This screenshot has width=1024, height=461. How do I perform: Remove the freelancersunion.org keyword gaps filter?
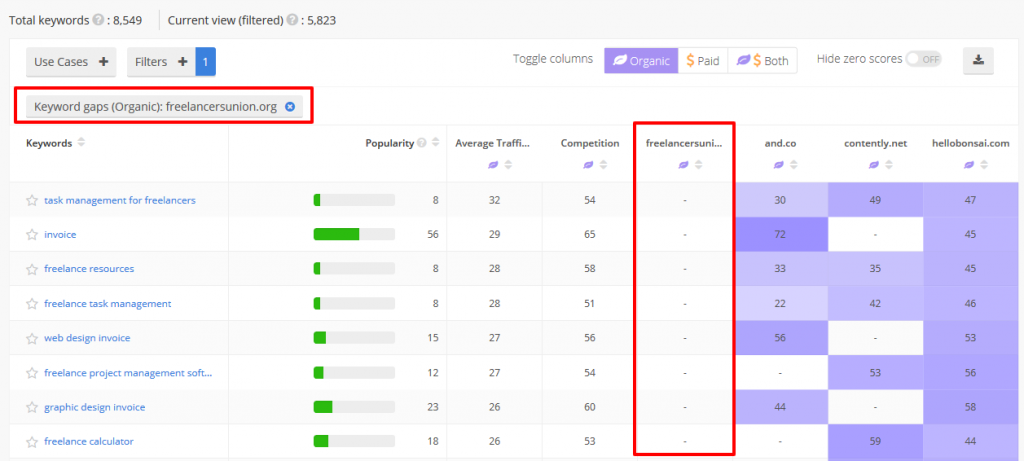290,106
